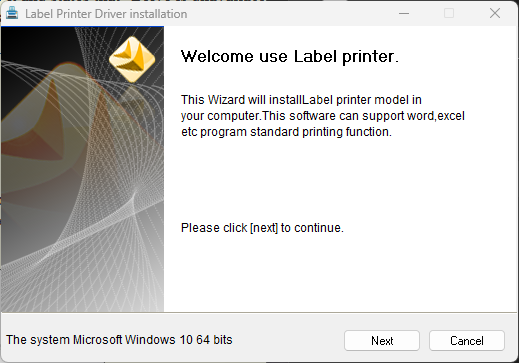Minimize the installer window
This screenshot has width=519, height=363.
pos(404,13)
